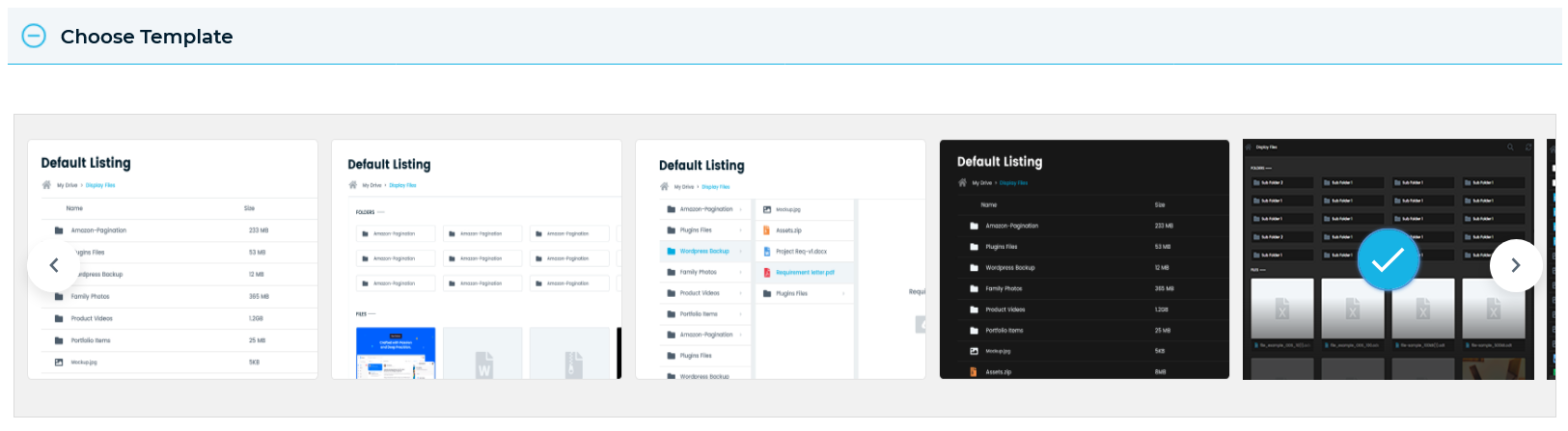The image size is (1568, 431).
Task: Select the column-view Default Listing template
Action: (x=781, y=259)
